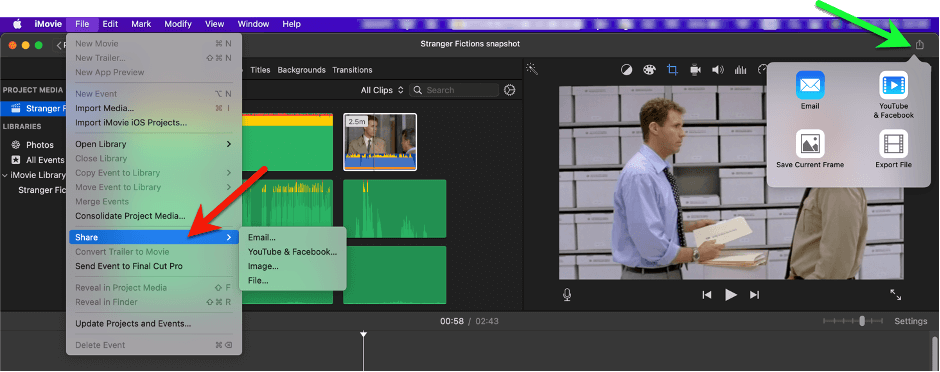Open the Stabilization camera tool
This screenshot has height=372, width=940.
(695, 70)
